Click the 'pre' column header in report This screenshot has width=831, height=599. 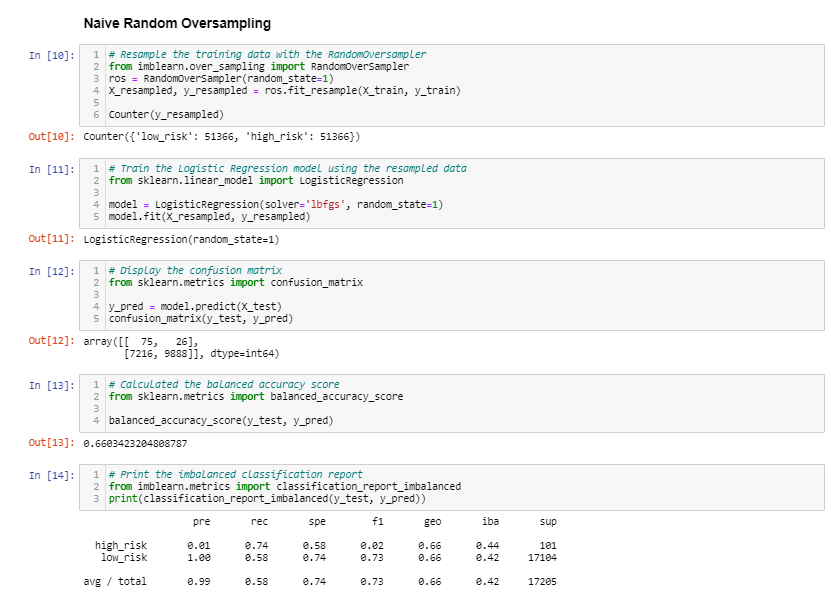pos(201,522)
